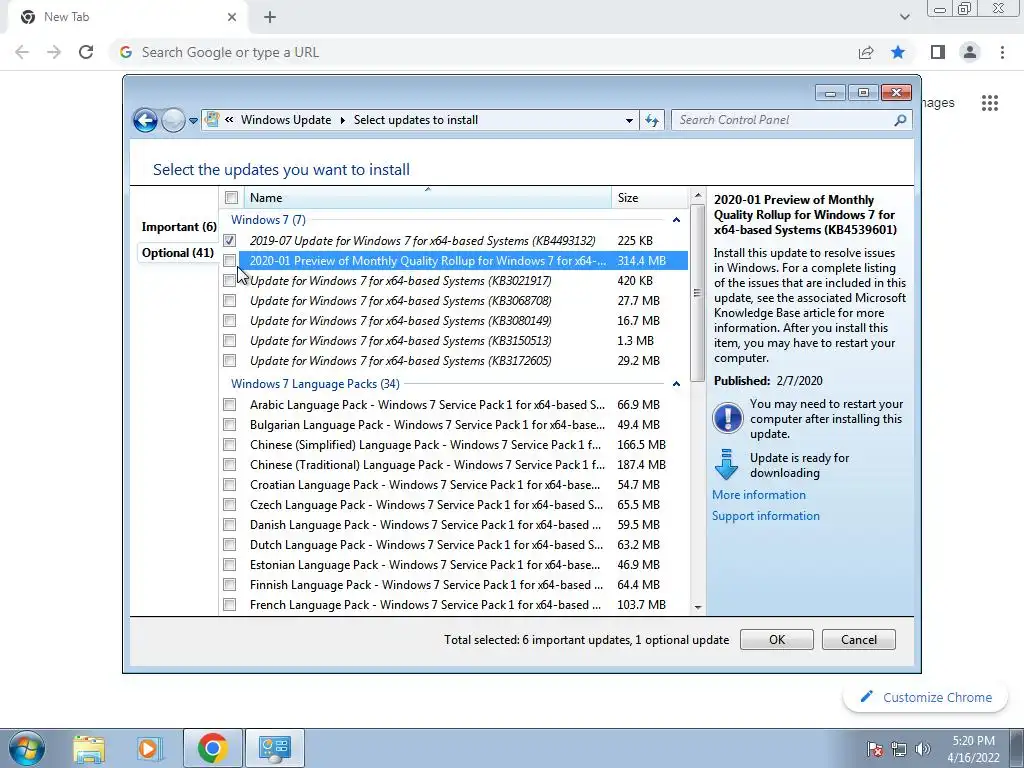Bookmark this tab with the star icon
This screenshot has width=1024, height=768.
click(x=898, y=52)
